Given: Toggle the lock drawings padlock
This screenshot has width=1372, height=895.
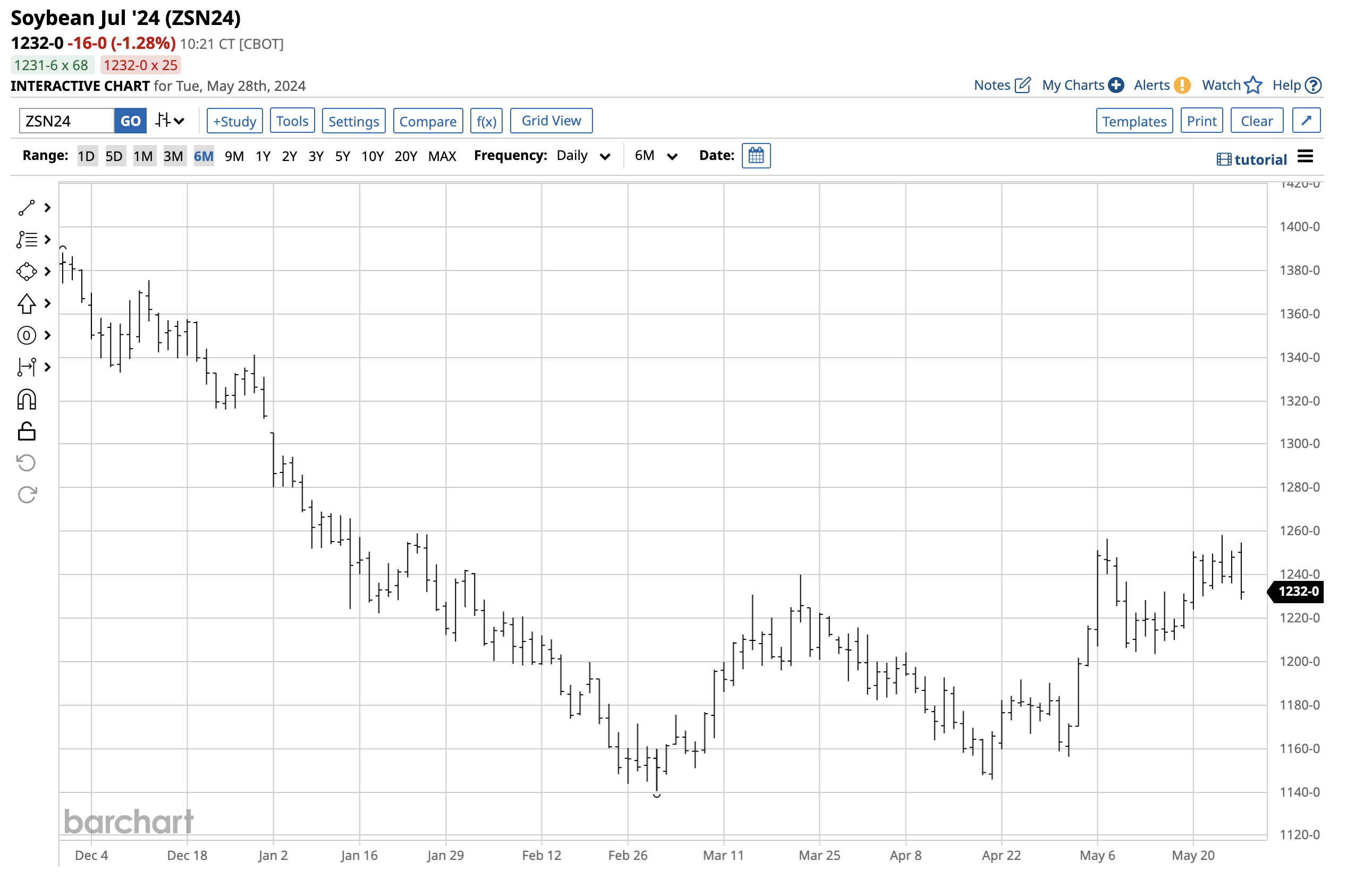Looking at the screenshot, I should tap(27, 431).
